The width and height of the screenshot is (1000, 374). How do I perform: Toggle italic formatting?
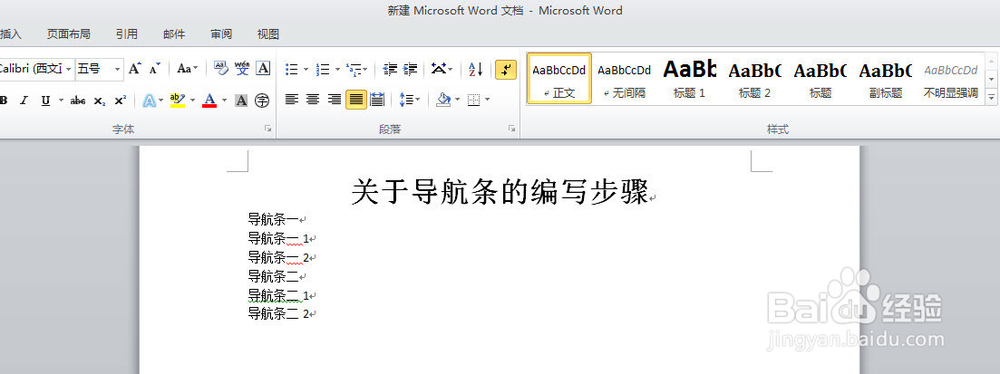[x=24, y=100]
